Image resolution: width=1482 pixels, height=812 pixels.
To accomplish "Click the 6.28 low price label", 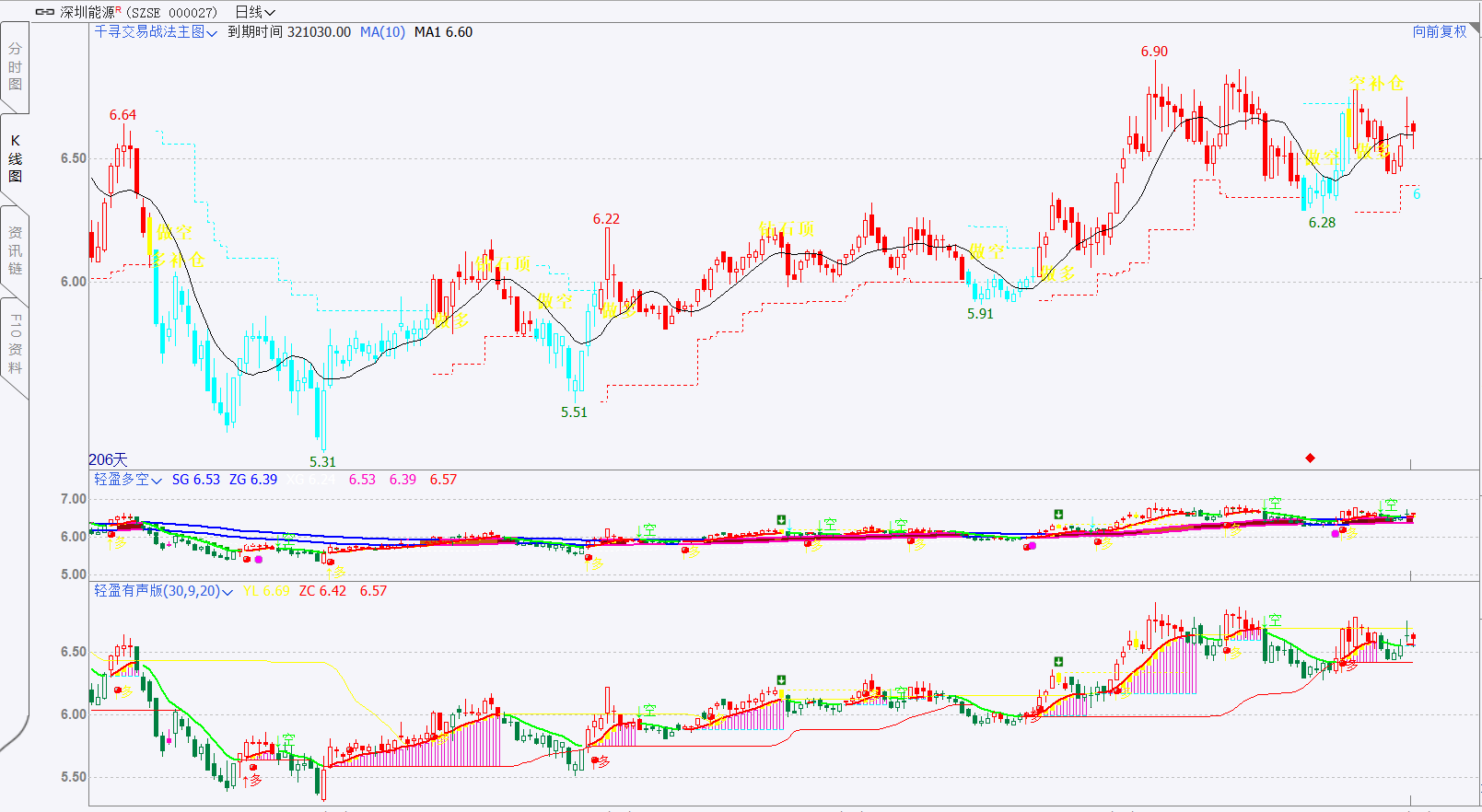I will coord(1322,222).
